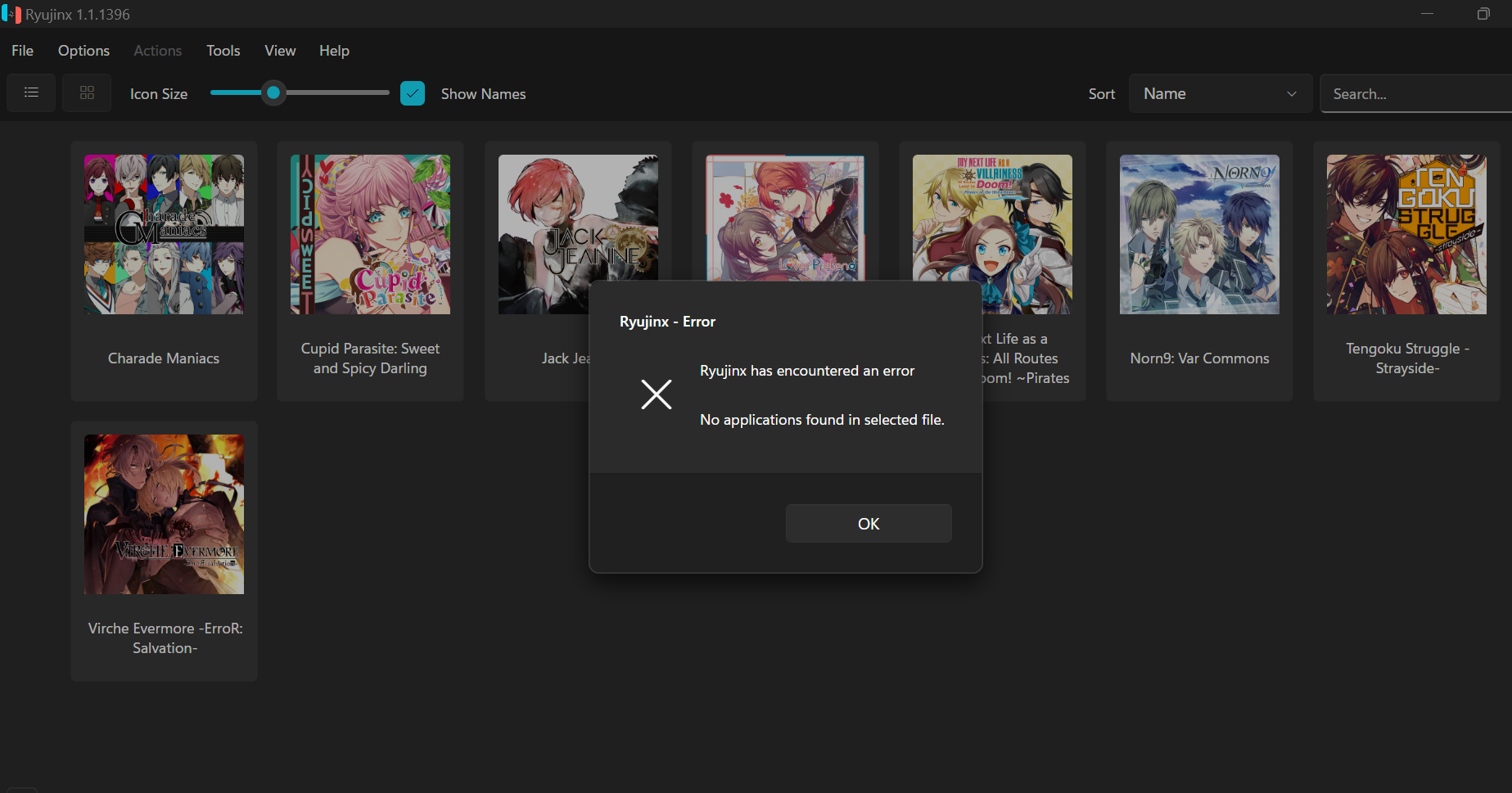Dismiss the error dialog with OK
The image size is (1512, 793).
tap(869, 524)
